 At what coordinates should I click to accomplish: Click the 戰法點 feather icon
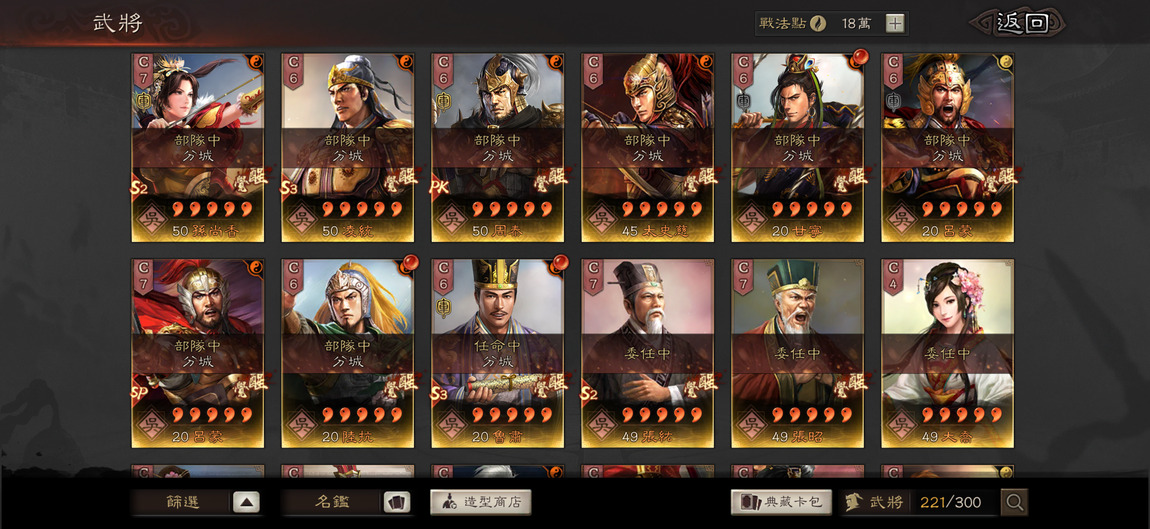[818, 23]
